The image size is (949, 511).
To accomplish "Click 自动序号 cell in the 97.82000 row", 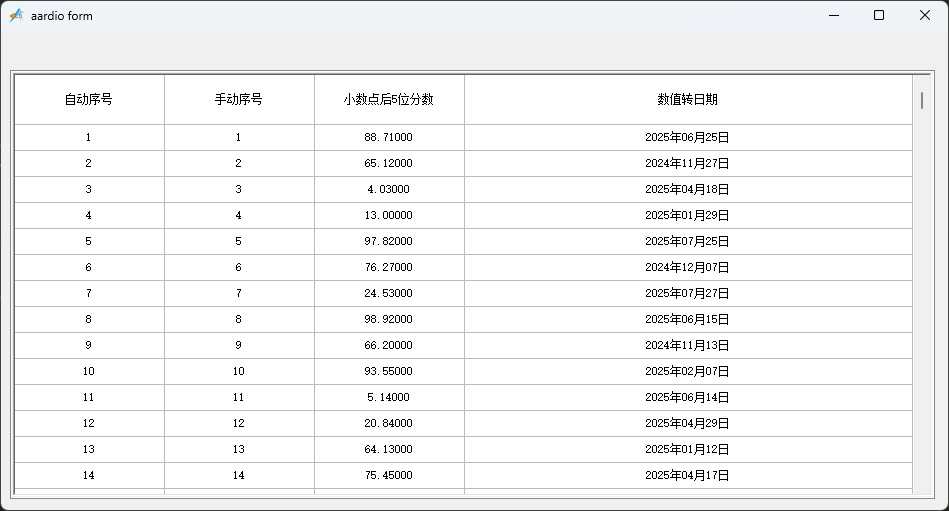I will tap(89, 242).
